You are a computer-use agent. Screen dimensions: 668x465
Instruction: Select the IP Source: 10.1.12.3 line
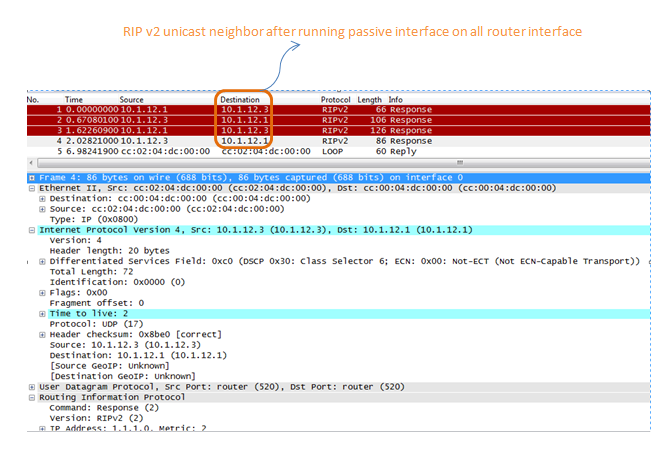[125, 345]
